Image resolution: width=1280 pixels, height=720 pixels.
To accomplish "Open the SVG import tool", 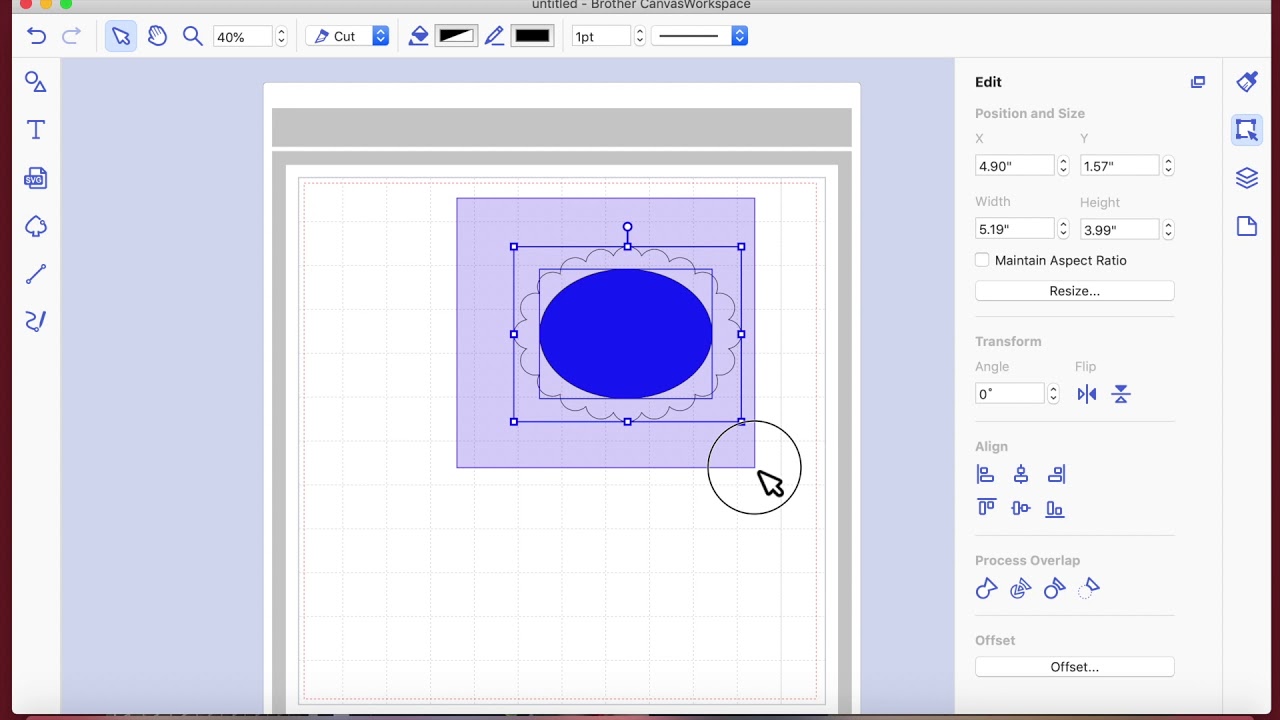I will point(36,178).
